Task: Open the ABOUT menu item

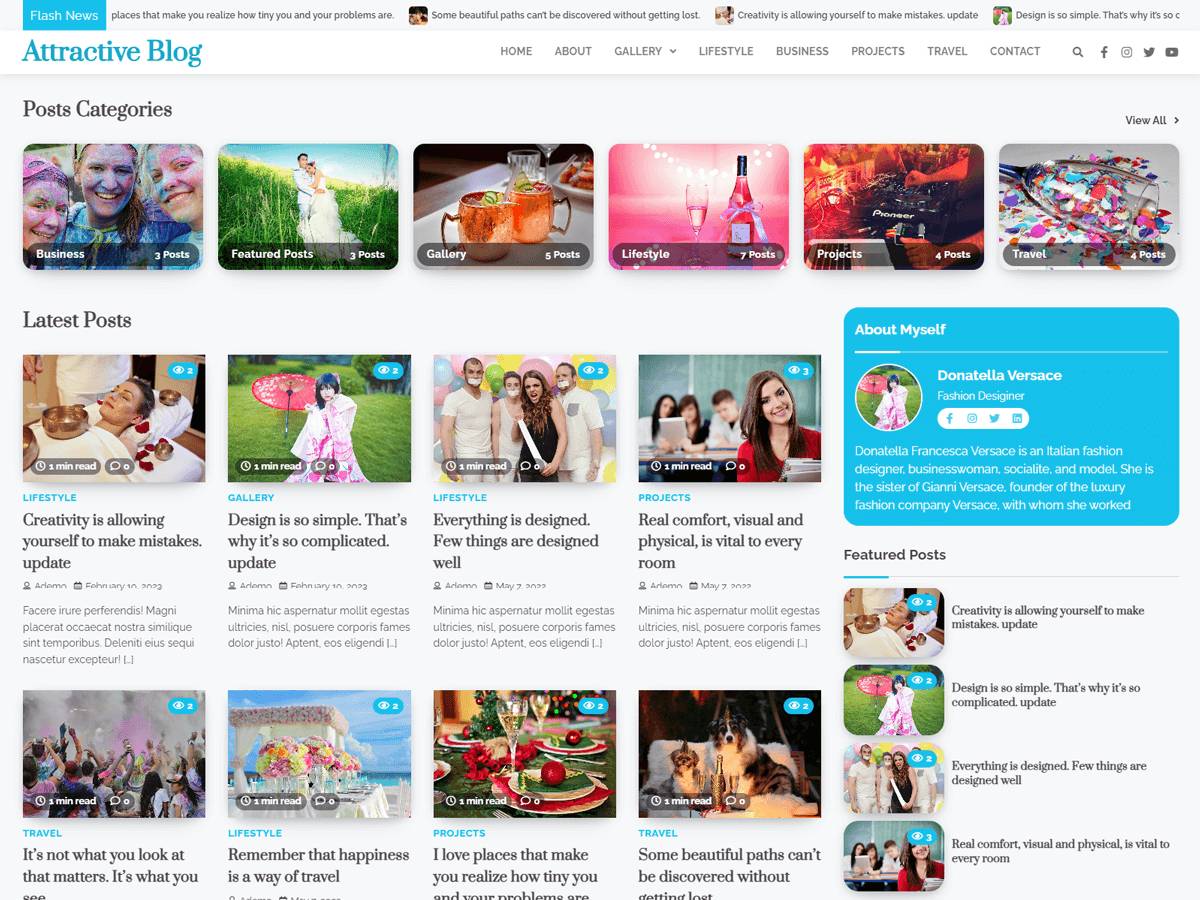Action: tap(573, 51)
